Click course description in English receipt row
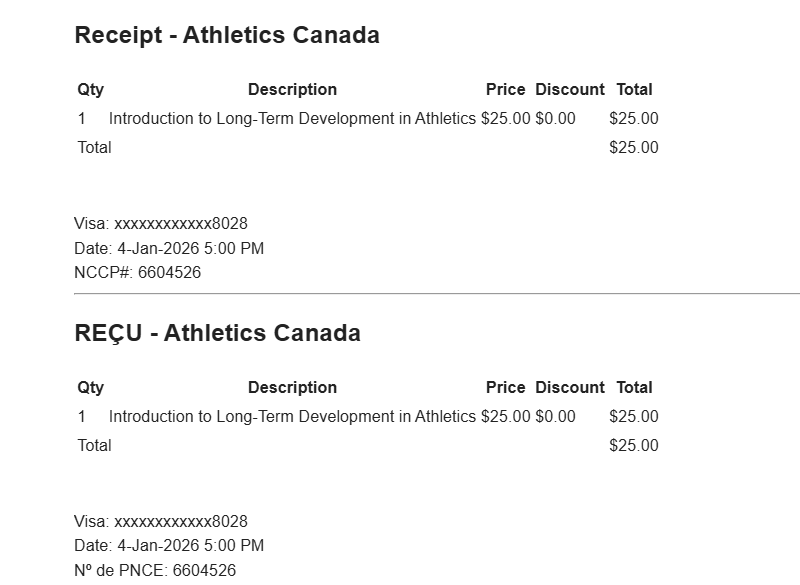The height and width of the screenshot is (585, 800). pyautogui.click(x=292, y=118)
